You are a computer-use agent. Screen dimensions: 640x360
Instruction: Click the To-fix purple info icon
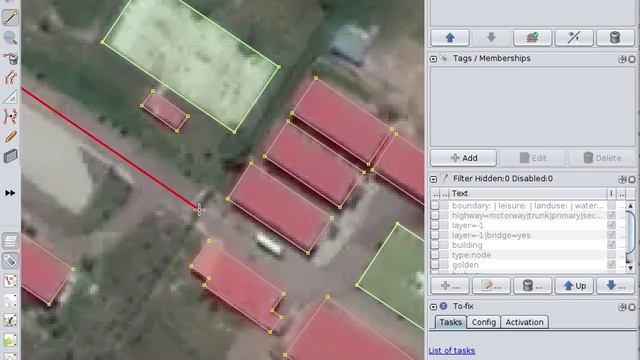[x=444, y=306]
